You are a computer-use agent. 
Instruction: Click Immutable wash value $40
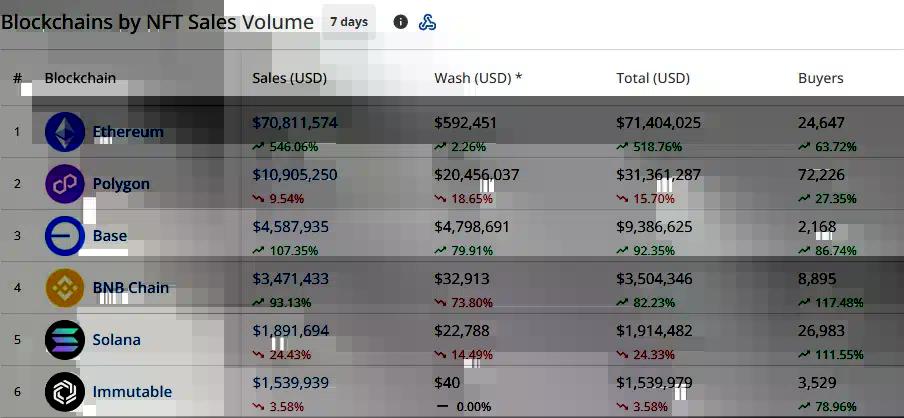click(447, 382)
